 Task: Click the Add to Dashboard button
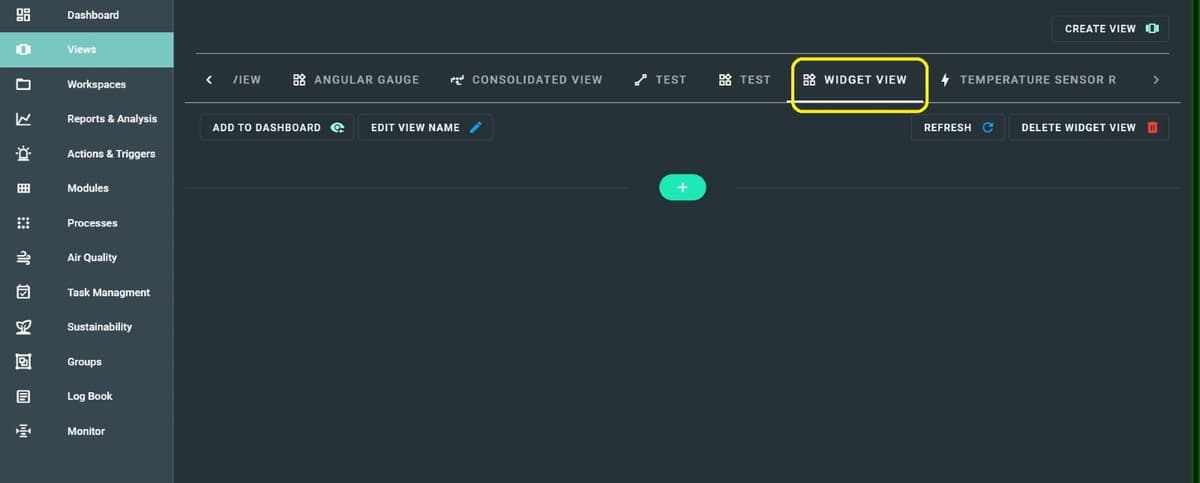pos(277,127)
